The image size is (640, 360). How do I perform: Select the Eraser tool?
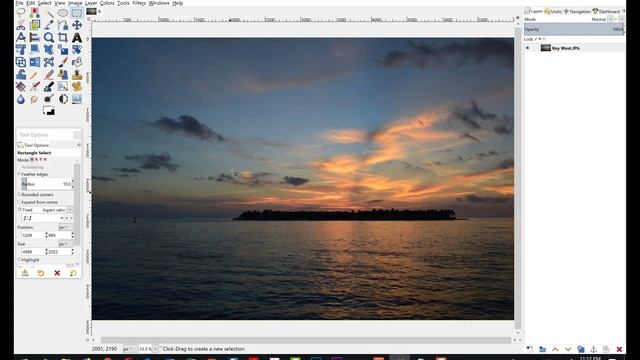[49, 75]
